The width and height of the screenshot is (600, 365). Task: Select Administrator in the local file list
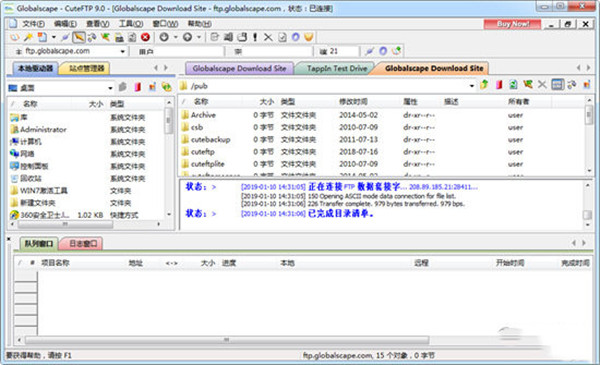point(43,129)
